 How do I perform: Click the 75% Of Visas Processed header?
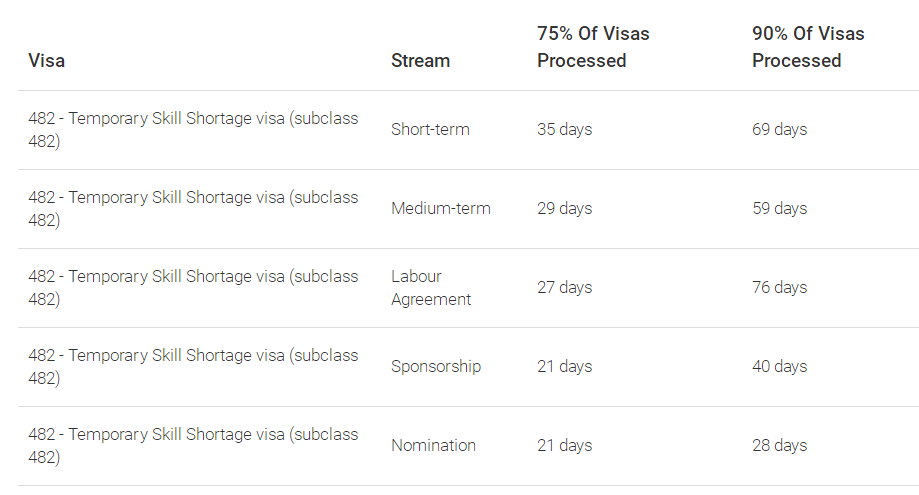[593, 47]
